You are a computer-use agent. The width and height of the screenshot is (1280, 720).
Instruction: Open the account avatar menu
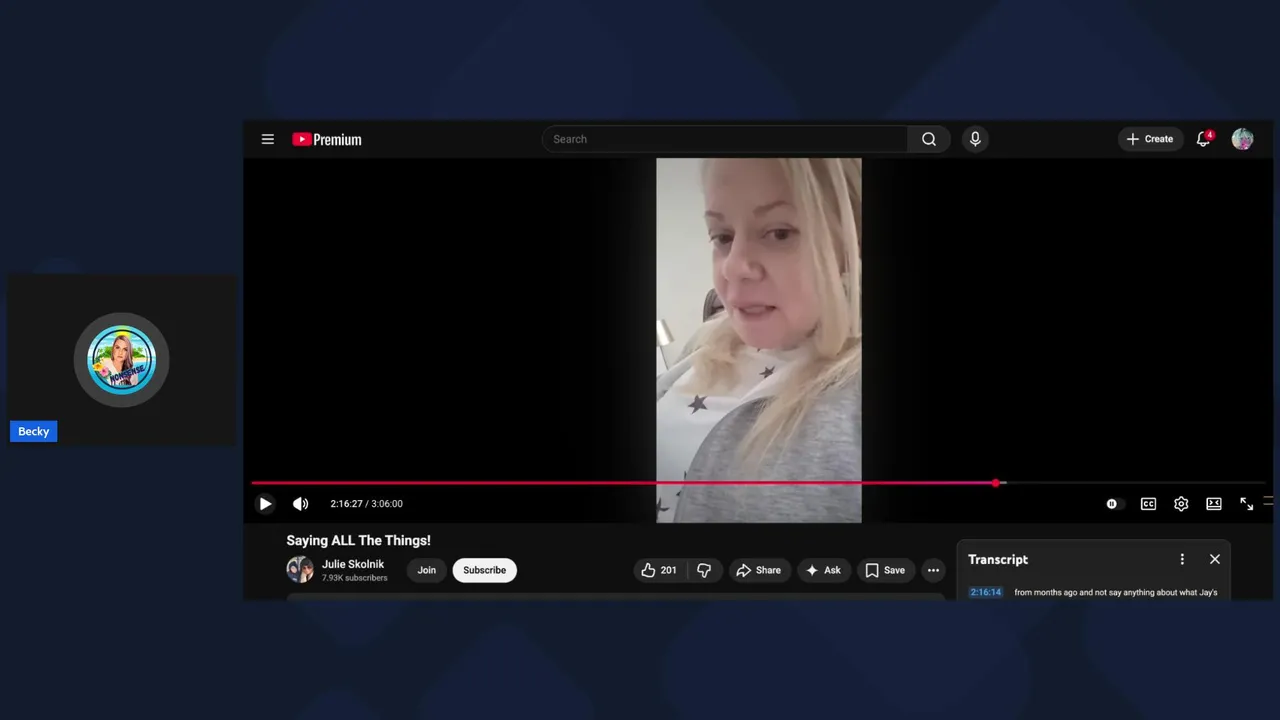pyautogui.click(x=1242, y=139)
